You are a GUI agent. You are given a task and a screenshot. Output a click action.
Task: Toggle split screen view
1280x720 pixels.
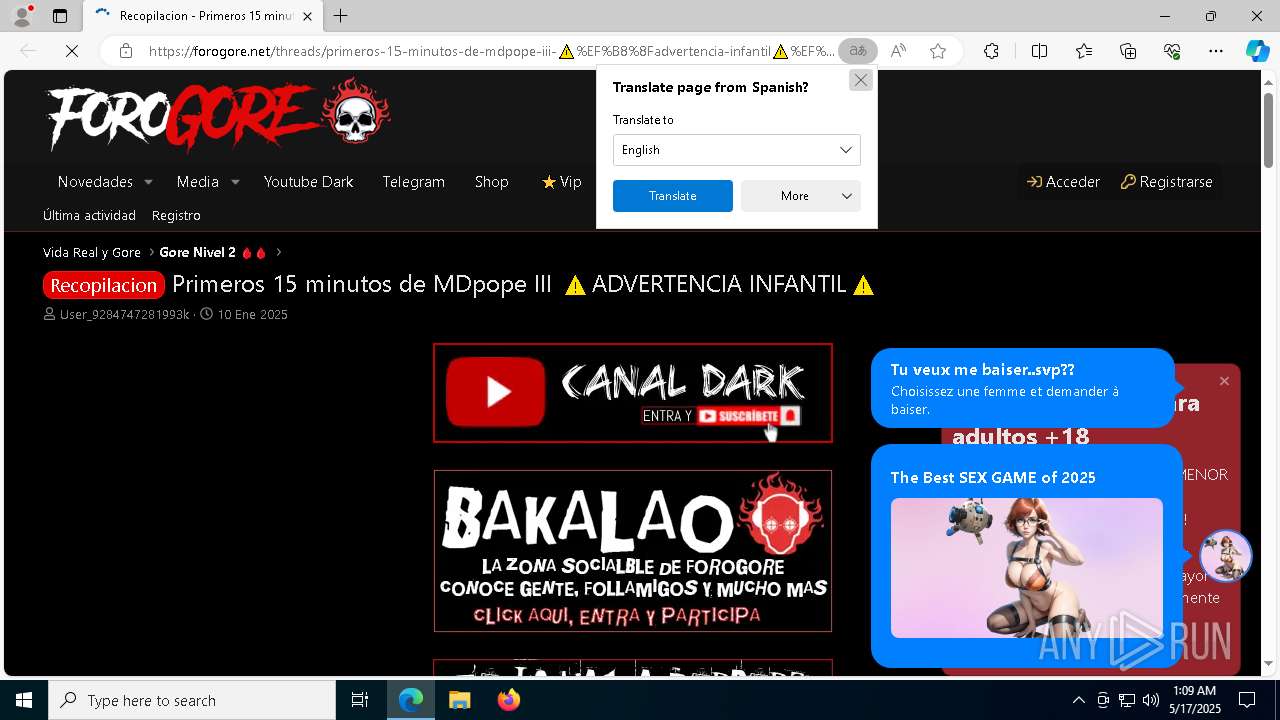(x=1039, y=51)
